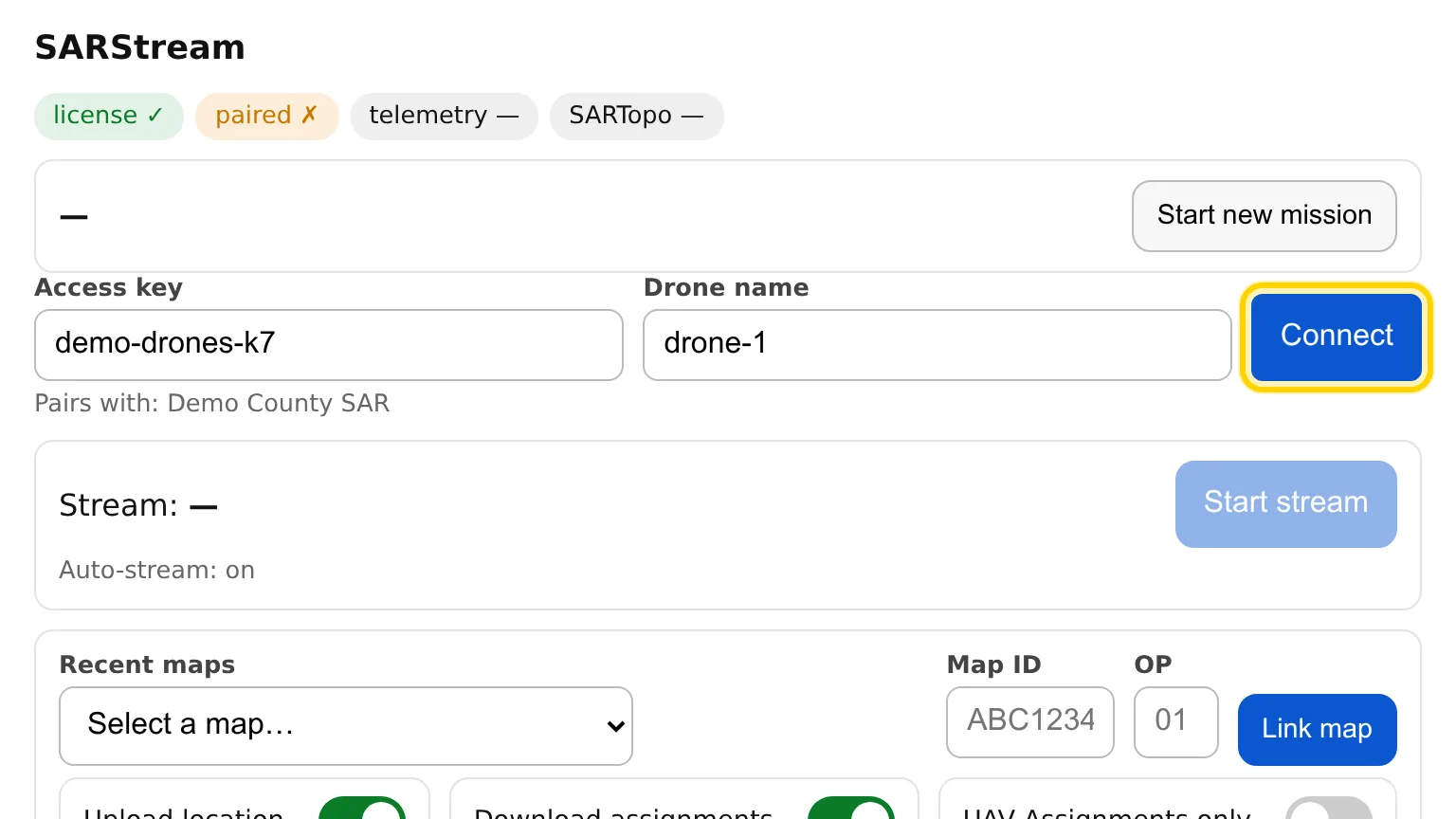This screenshot has width=1456, height=819.
Task: Click the Start stream button
Action: [x=1285, y=503]
